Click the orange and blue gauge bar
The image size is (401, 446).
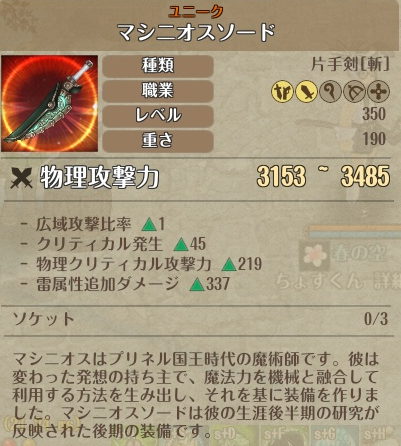[x=355, y=231]
